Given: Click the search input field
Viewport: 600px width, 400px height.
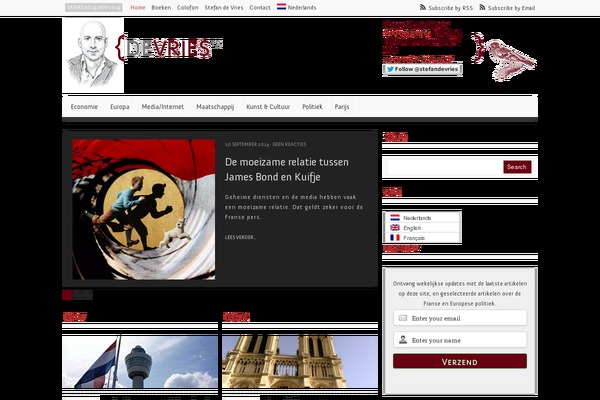Looking at the screenshot, I should 445,167.
